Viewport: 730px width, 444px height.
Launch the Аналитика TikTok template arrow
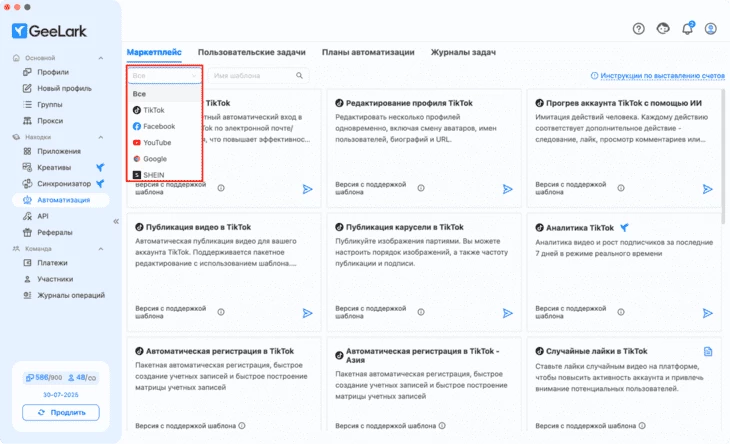[707, 313]
